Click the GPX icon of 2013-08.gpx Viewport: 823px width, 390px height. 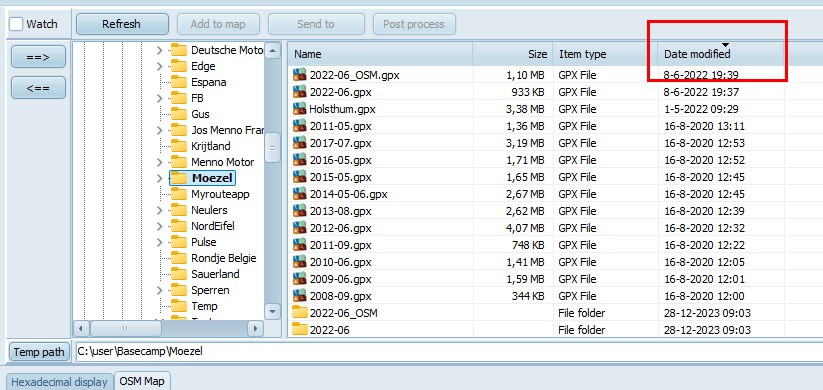point(300,211)
